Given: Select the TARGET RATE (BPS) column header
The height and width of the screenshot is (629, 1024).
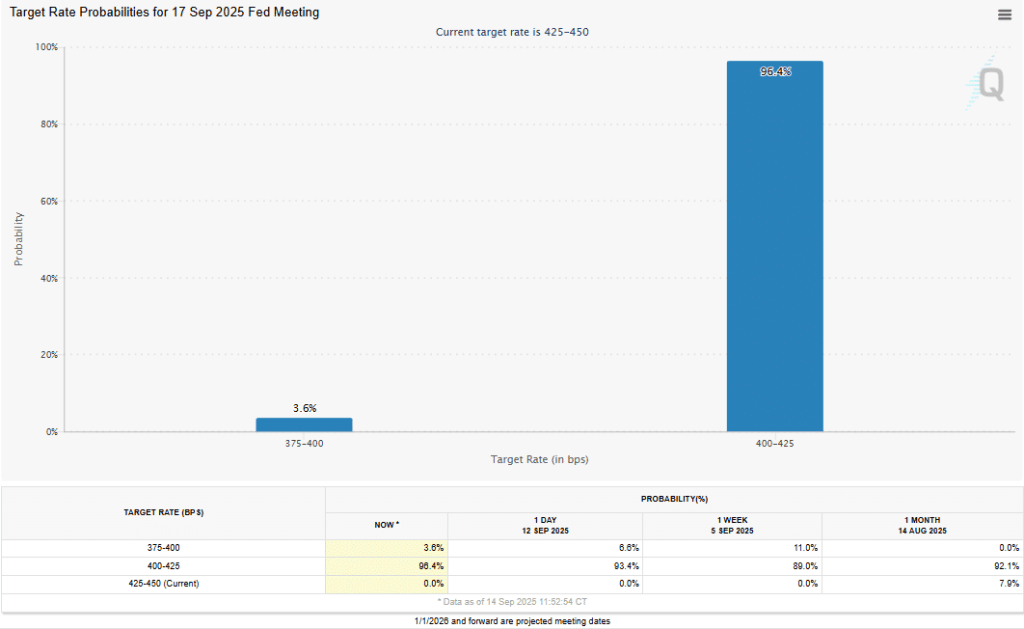Looking at the screenshot, I should point(162,511).
